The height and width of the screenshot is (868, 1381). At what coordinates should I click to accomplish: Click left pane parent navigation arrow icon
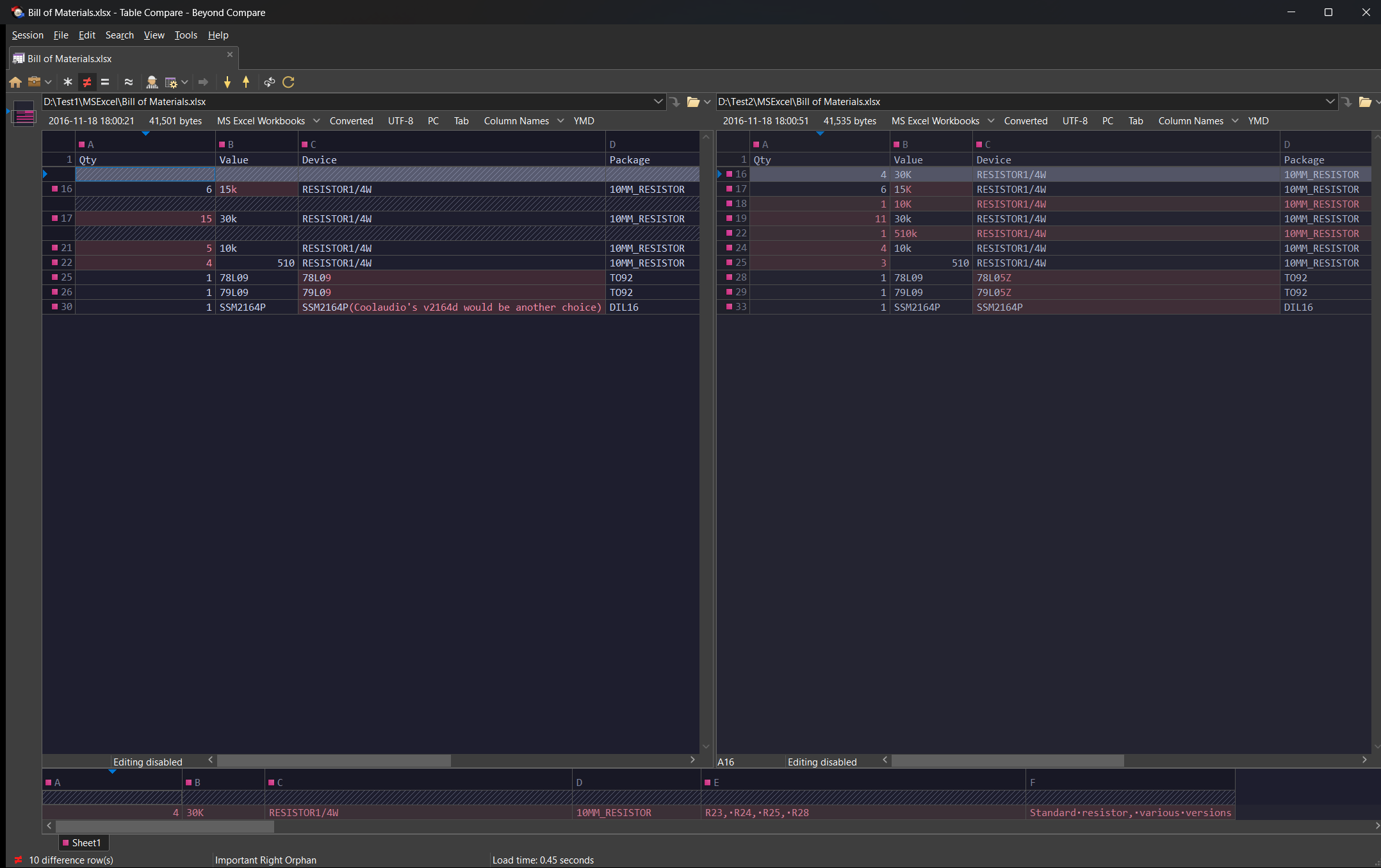(675, 102)
